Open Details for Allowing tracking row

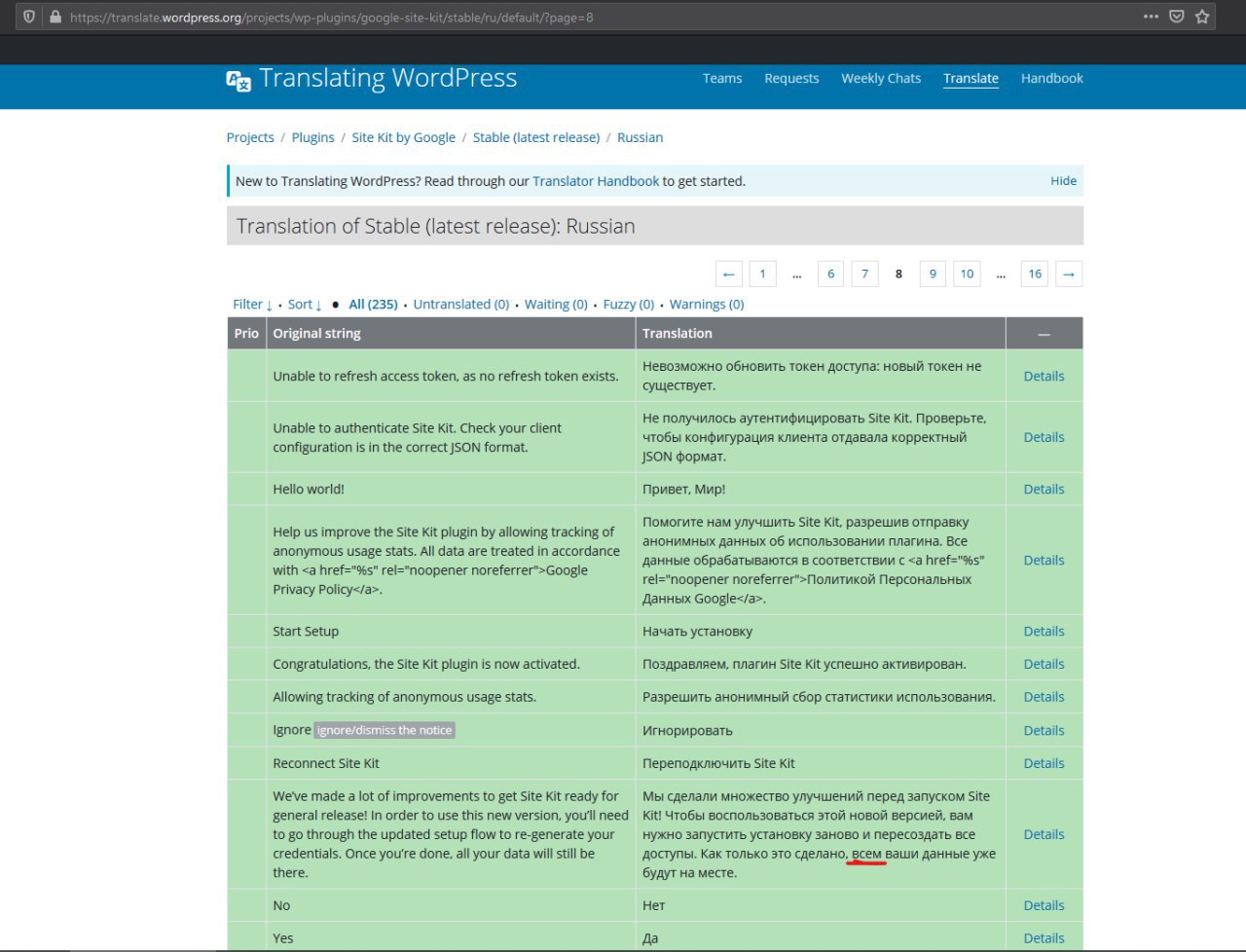(1044, 697)
